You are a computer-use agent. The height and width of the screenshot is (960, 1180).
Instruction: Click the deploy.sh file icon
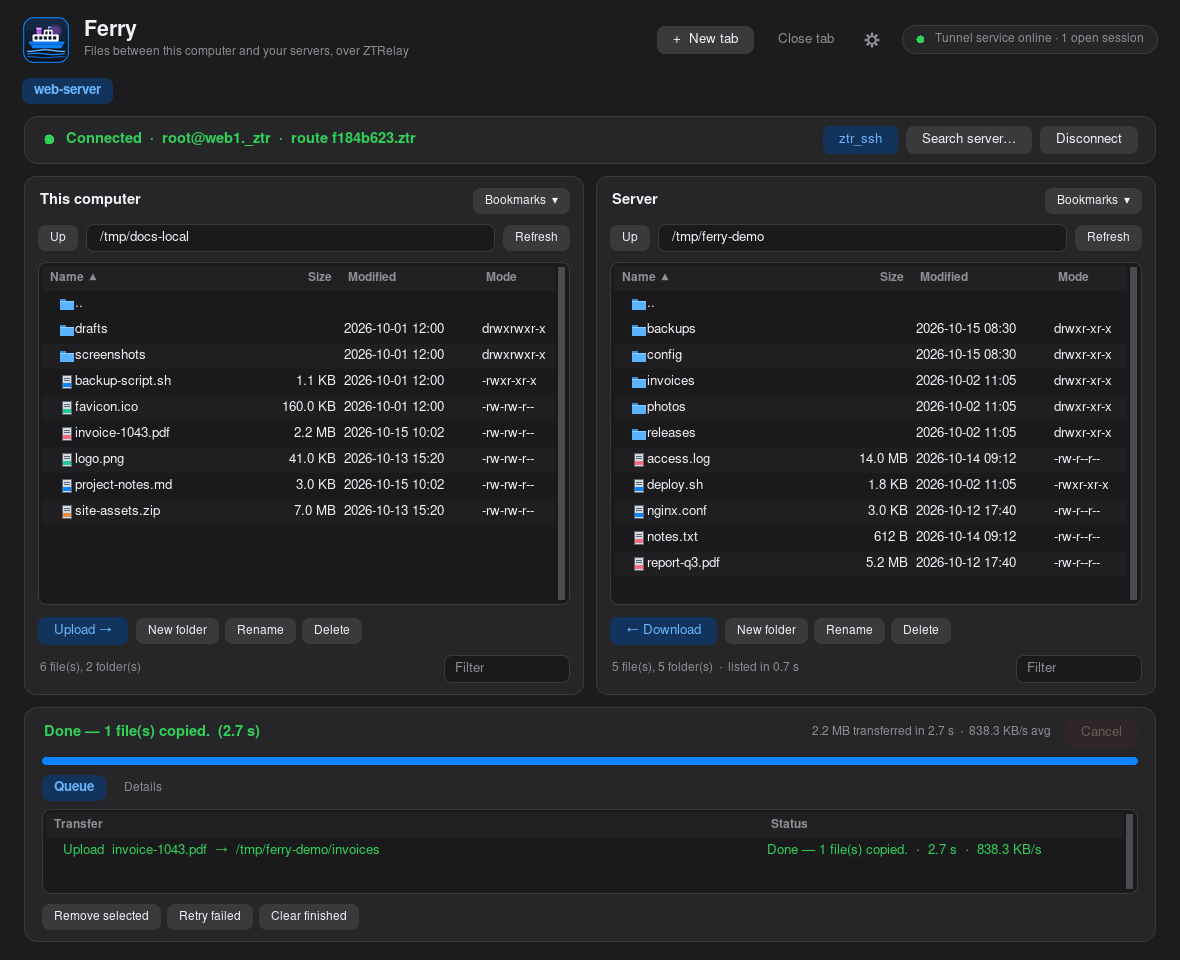pyautogui.click(x=639, y=485)
